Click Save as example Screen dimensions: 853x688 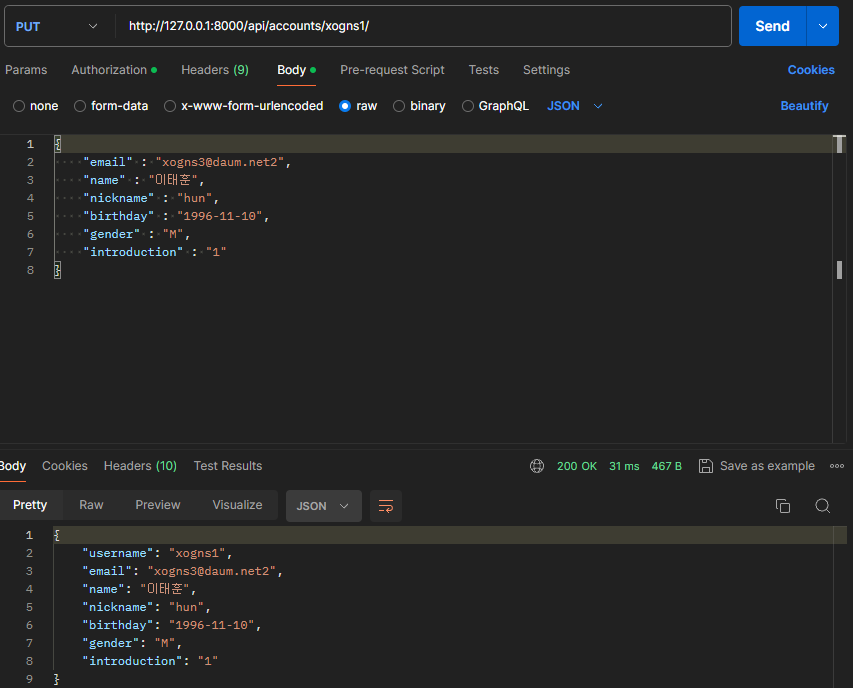coord(767,466)
